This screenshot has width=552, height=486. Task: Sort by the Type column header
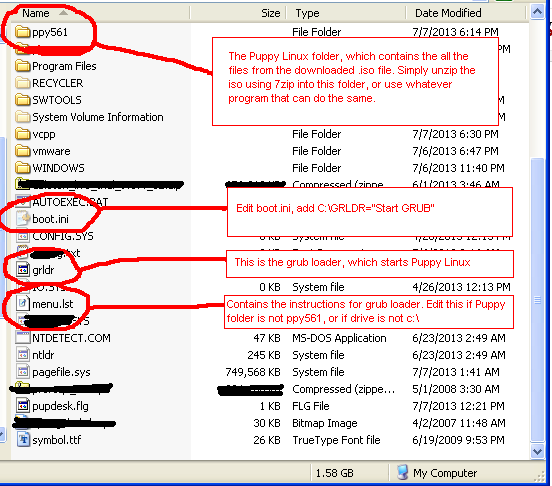[346, 13]
